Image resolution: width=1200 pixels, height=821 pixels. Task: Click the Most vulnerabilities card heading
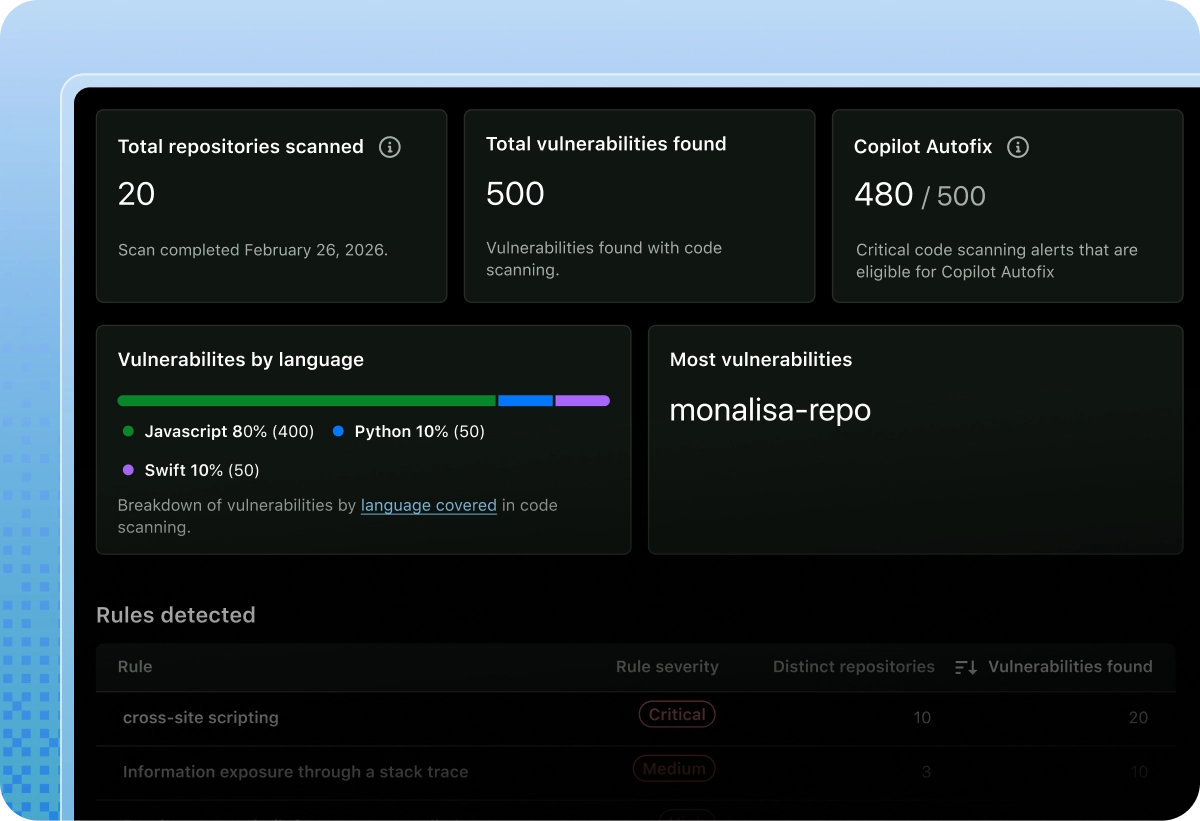point(761,360)
